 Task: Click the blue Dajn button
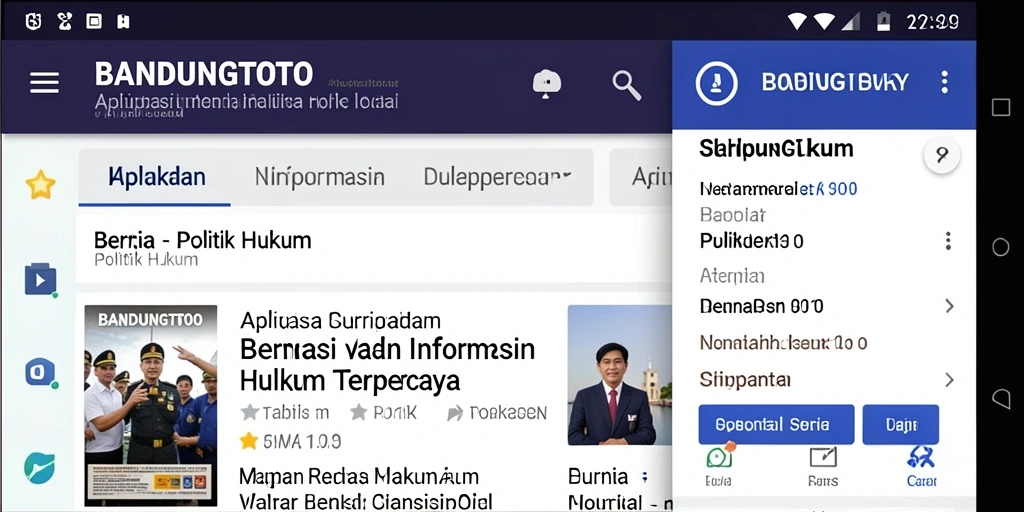tap(901, 424)
